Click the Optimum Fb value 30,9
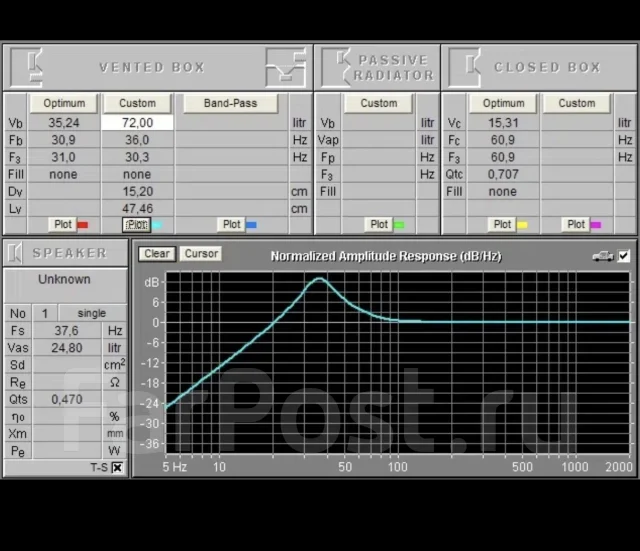The image size is (640, 551). pos(64,140)
